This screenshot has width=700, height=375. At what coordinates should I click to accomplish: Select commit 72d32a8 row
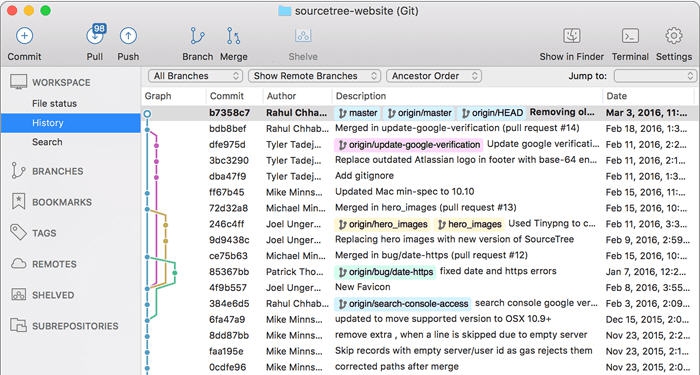pos(421,208)
